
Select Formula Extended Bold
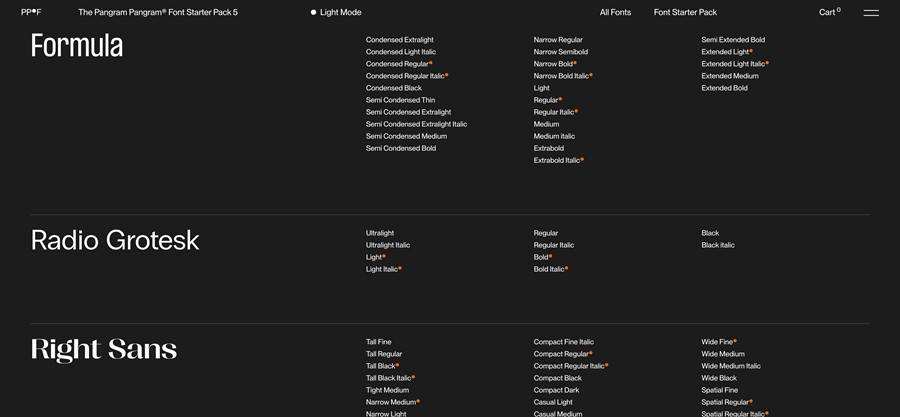(x=724, y=88)
